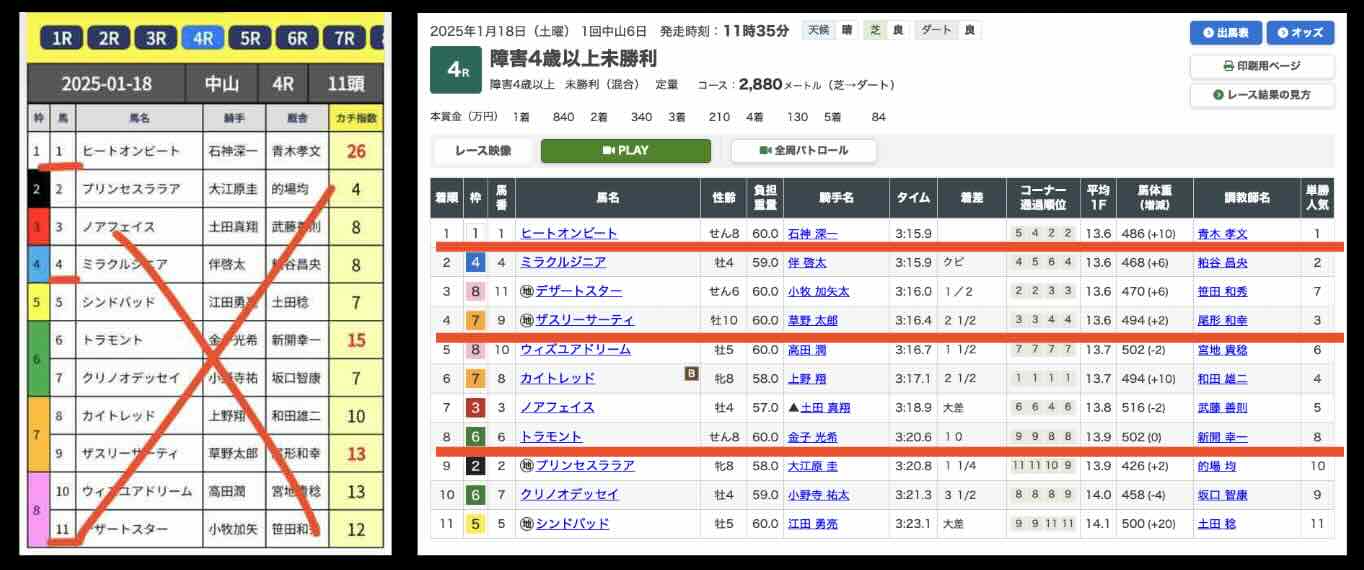
Task: Switch to the 6R tab
Action: coord(296,38)
